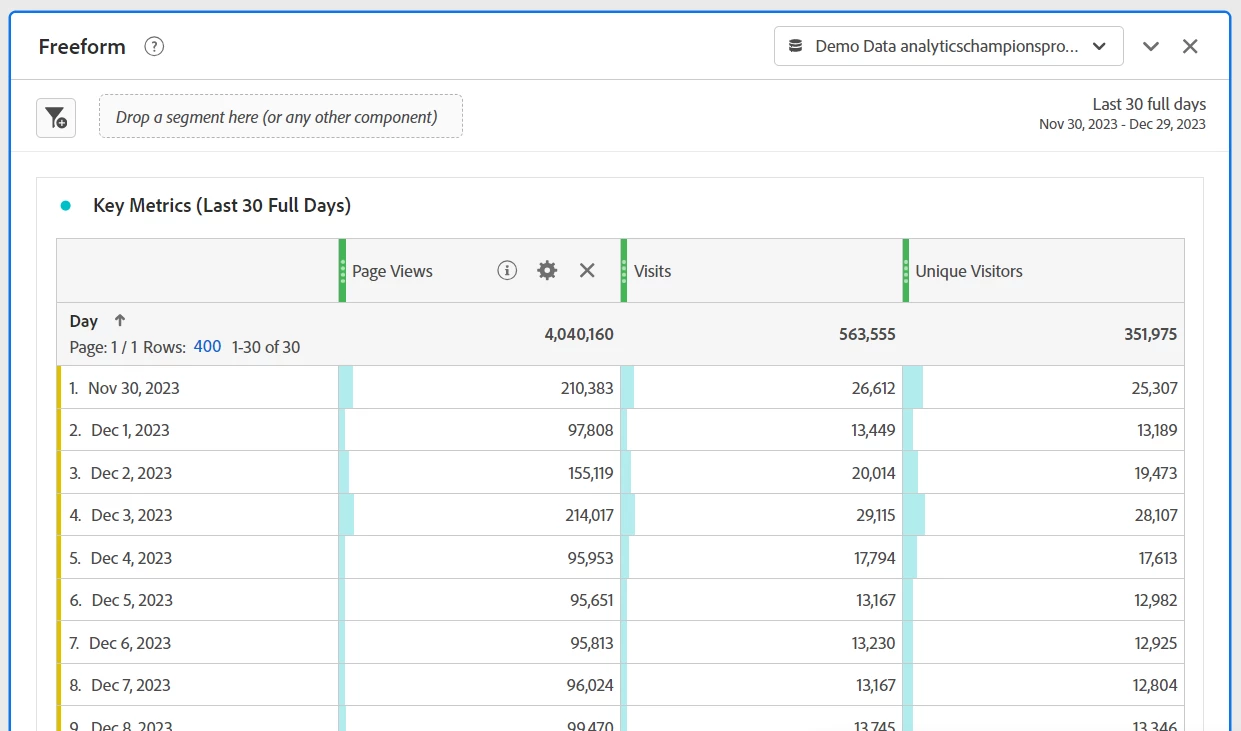Select the Key Metrics (Last 30 Full Days) title
Image resolution: width=1241 pixels, height=731 pixels.
coord(222,205)
